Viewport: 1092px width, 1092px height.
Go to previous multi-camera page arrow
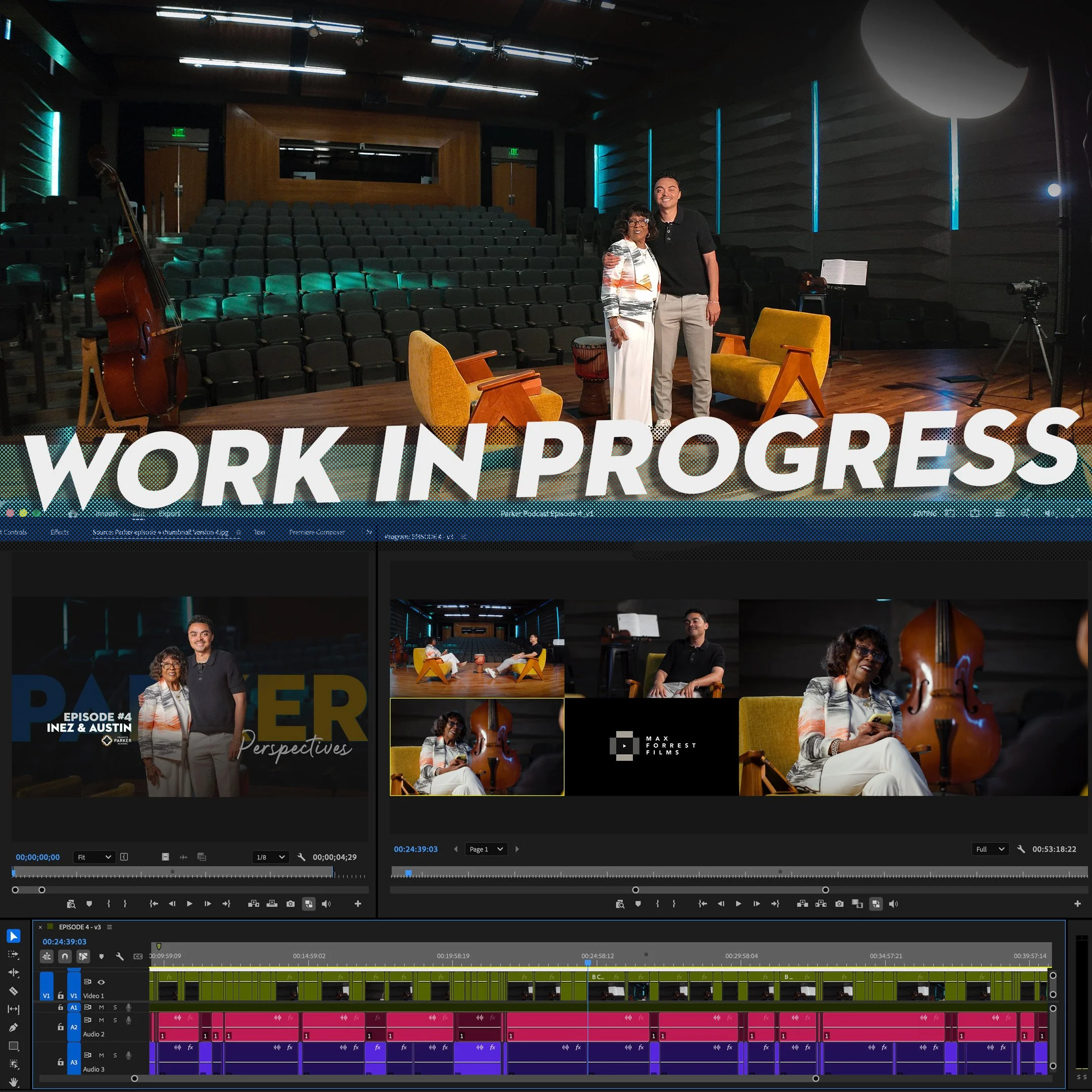point(456,849)
